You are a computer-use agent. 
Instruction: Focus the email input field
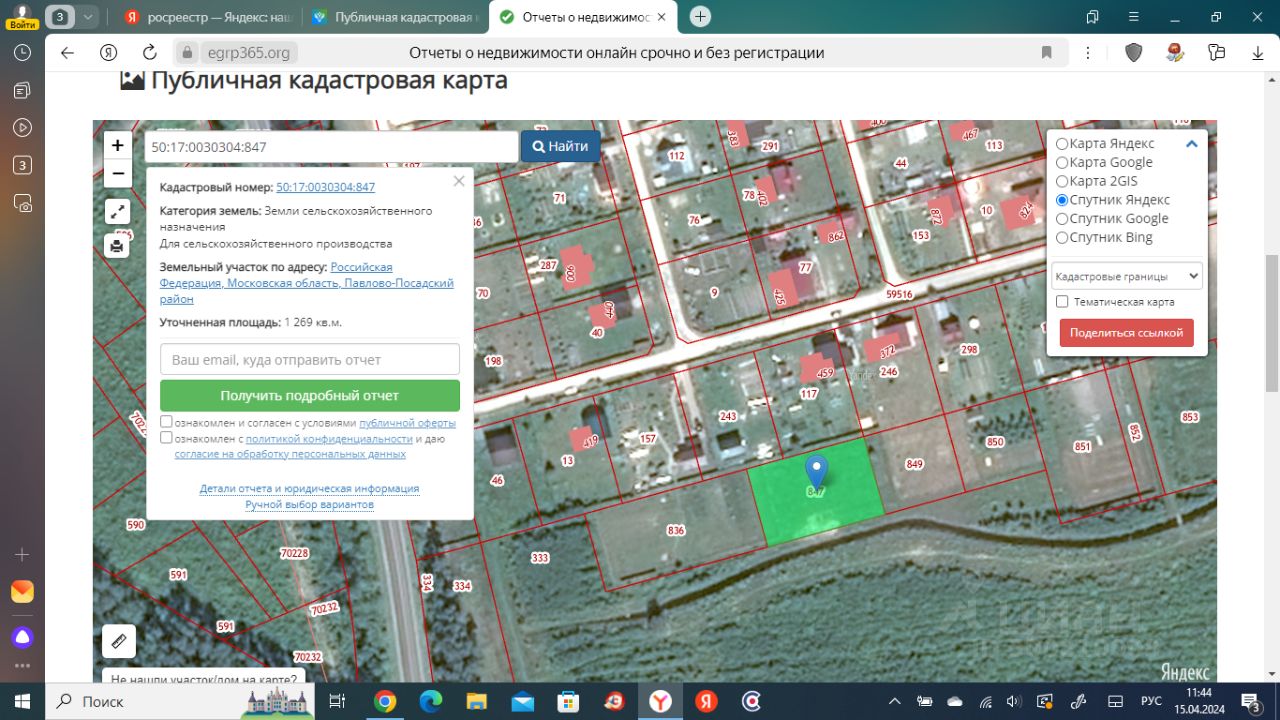310,359
